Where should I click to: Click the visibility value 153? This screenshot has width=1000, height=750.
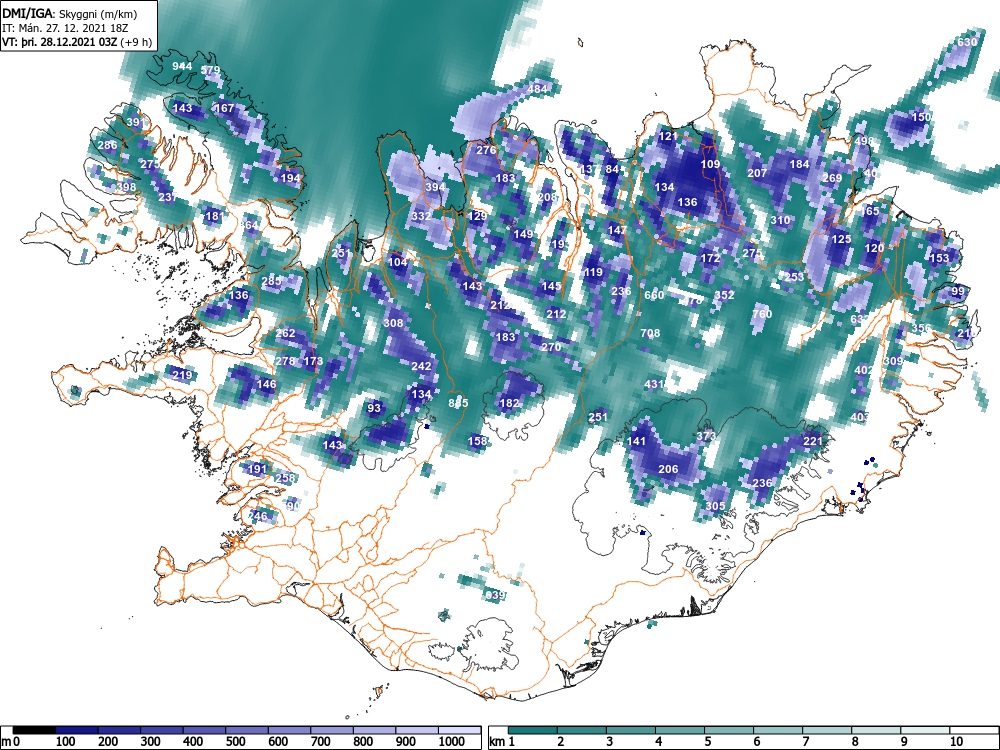[939, 258]
